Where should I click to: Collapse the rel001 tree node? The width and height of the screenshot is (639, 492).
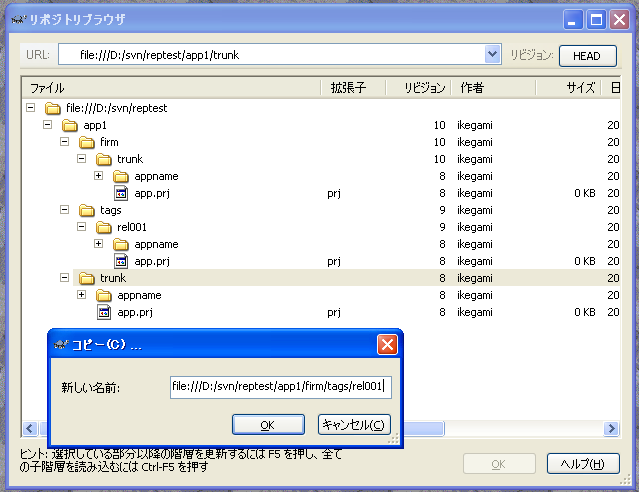tap(82, 227)
